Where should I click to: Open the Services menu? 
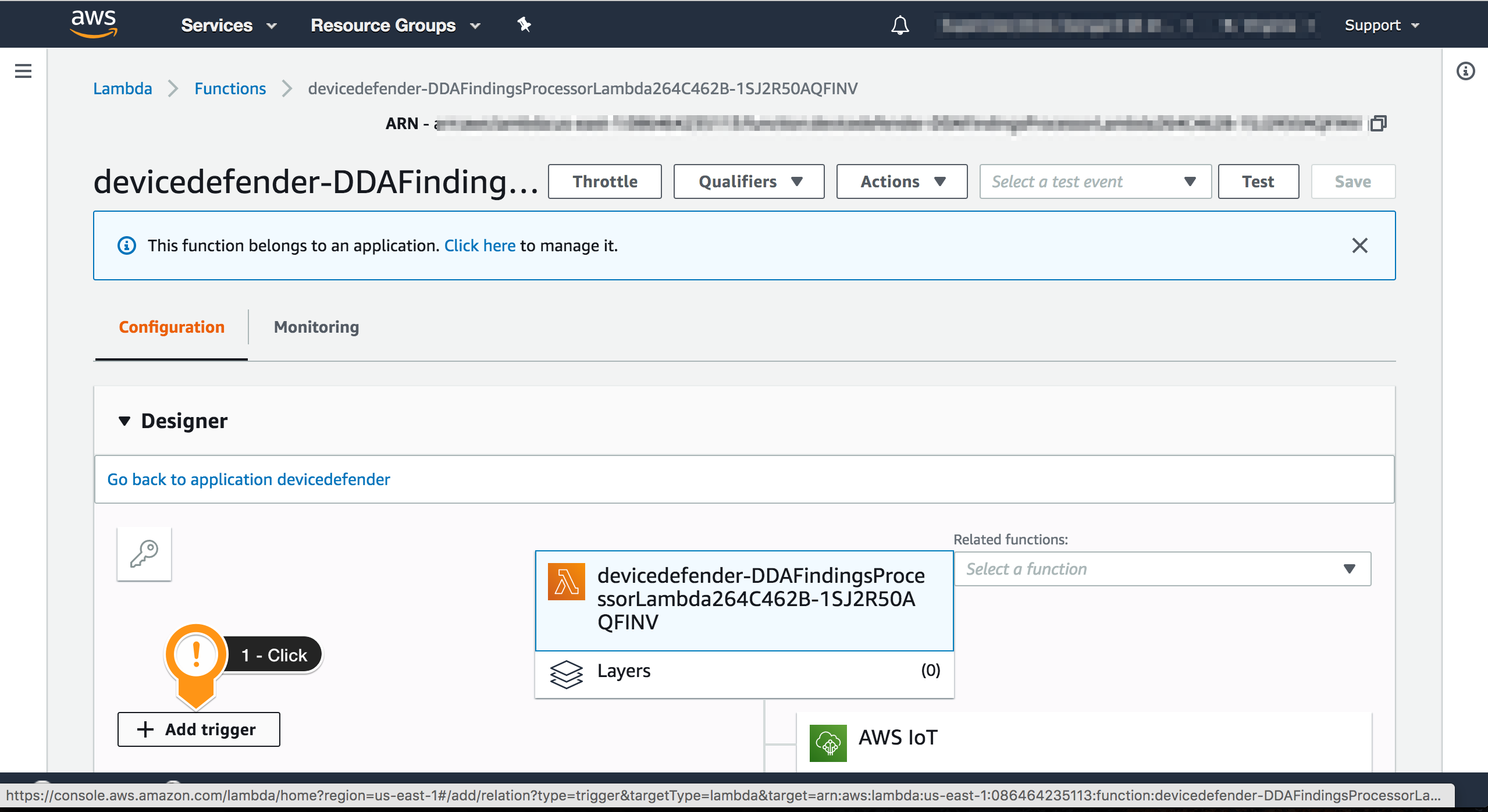tap(229, 25)
